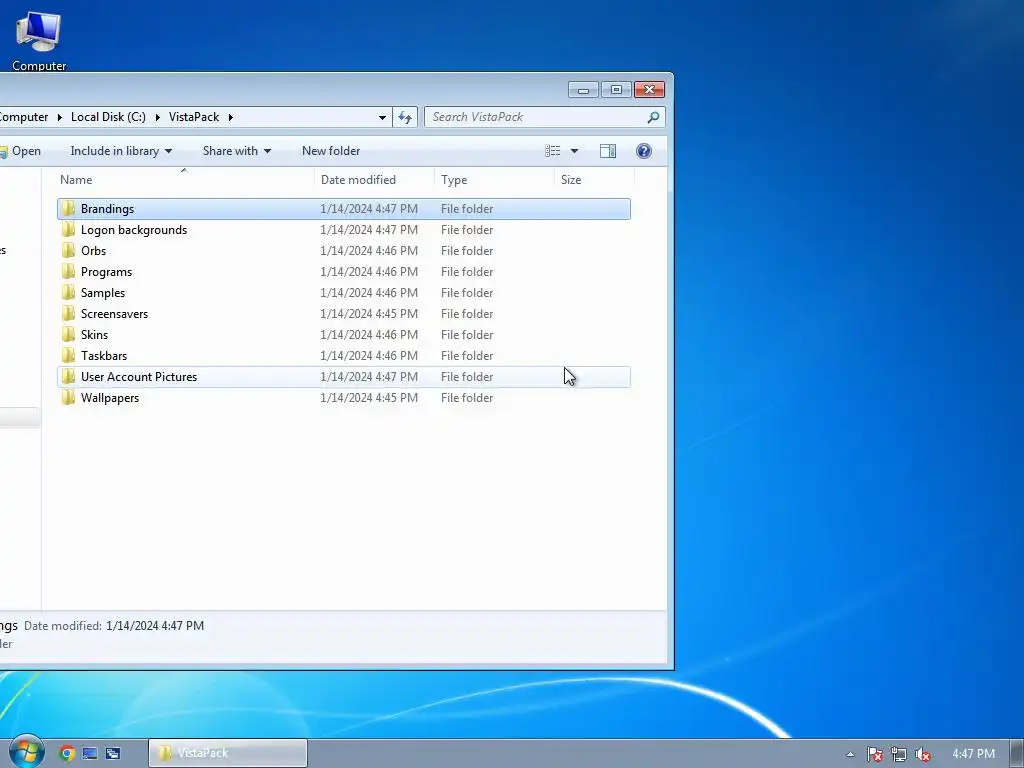Click the Orbs folder icon

[69, 251]
